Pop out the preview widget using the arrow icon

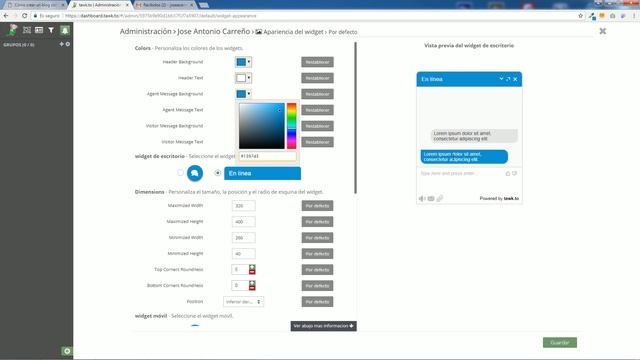coord(508,79)
